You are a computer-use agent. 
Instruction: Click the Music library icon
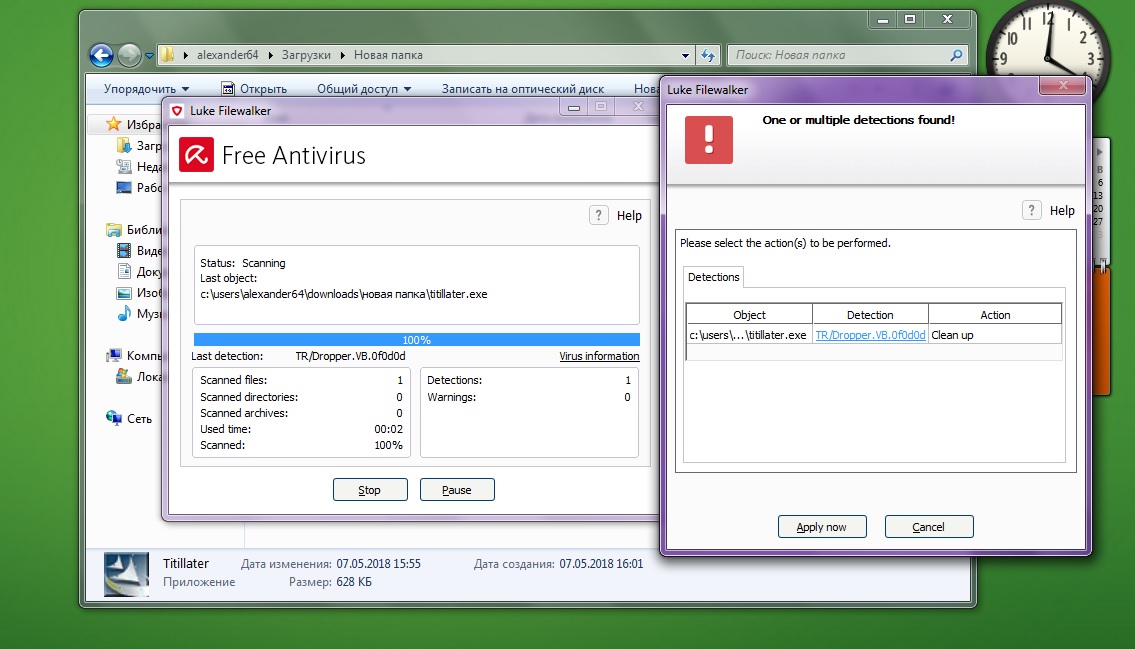(x=124, y=314)
